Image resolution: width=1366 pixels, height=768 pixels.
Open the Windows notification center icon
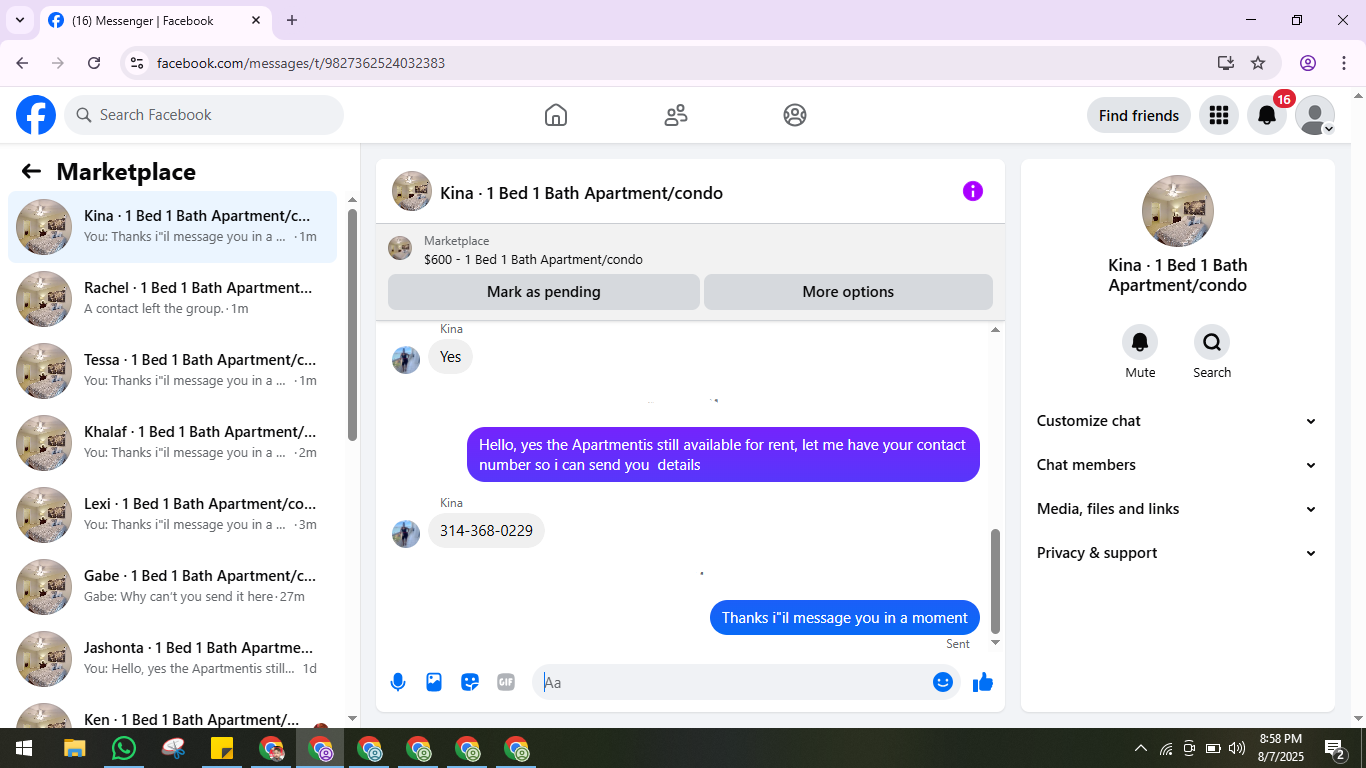coord(1334,748)
